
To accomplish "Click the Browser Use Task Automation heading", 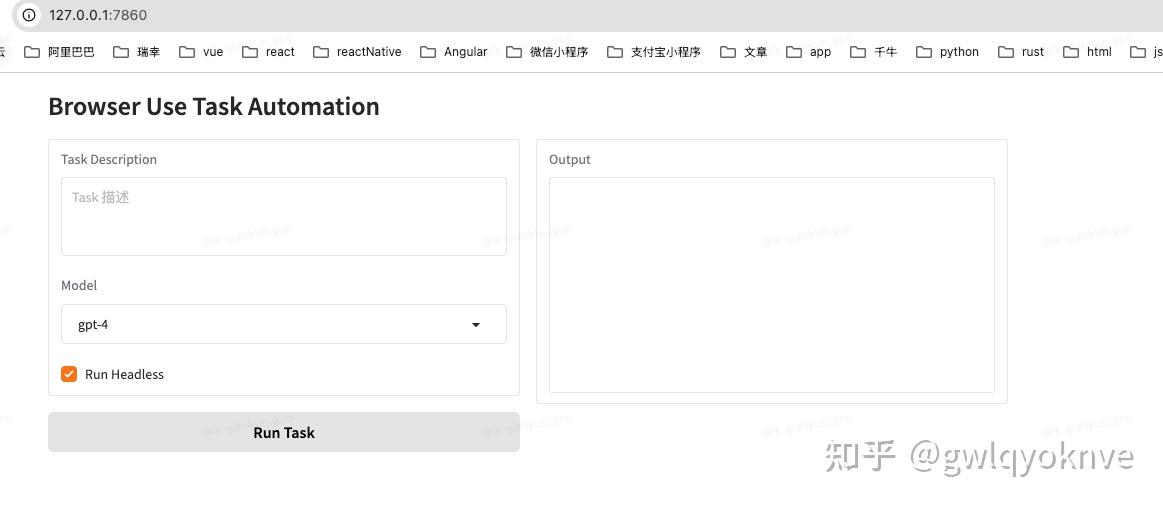I will [x=214, y=107].
